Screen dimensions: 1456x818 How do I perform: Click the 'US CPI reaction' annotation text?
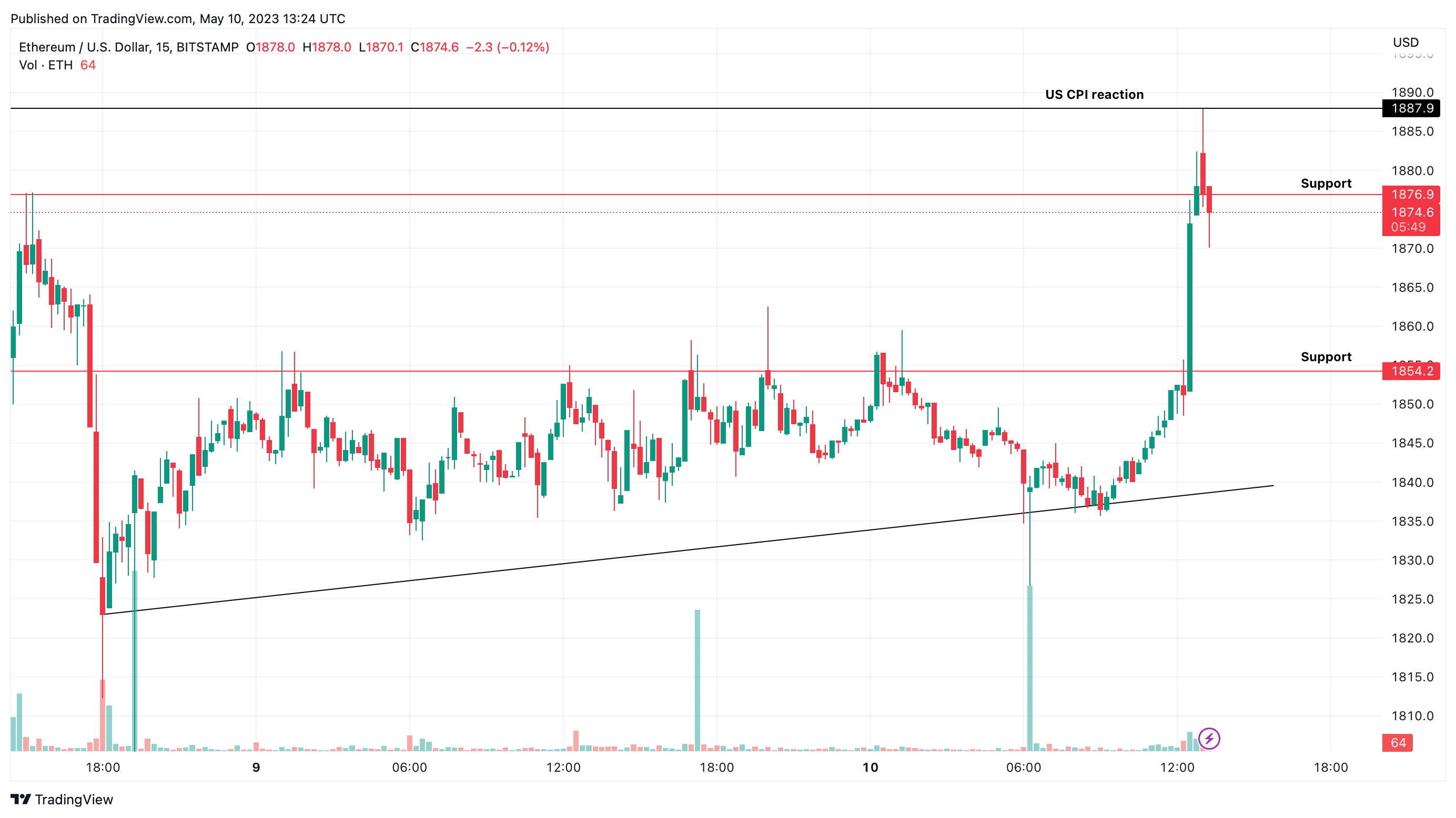coord(1094,94)
